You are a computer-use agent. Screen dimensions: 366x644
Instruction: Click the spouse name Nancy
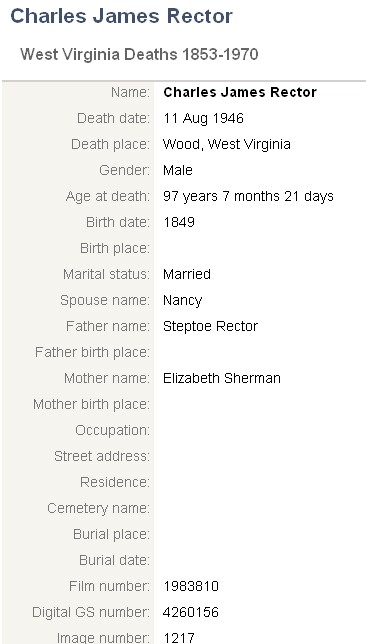[x=182, y=300]
